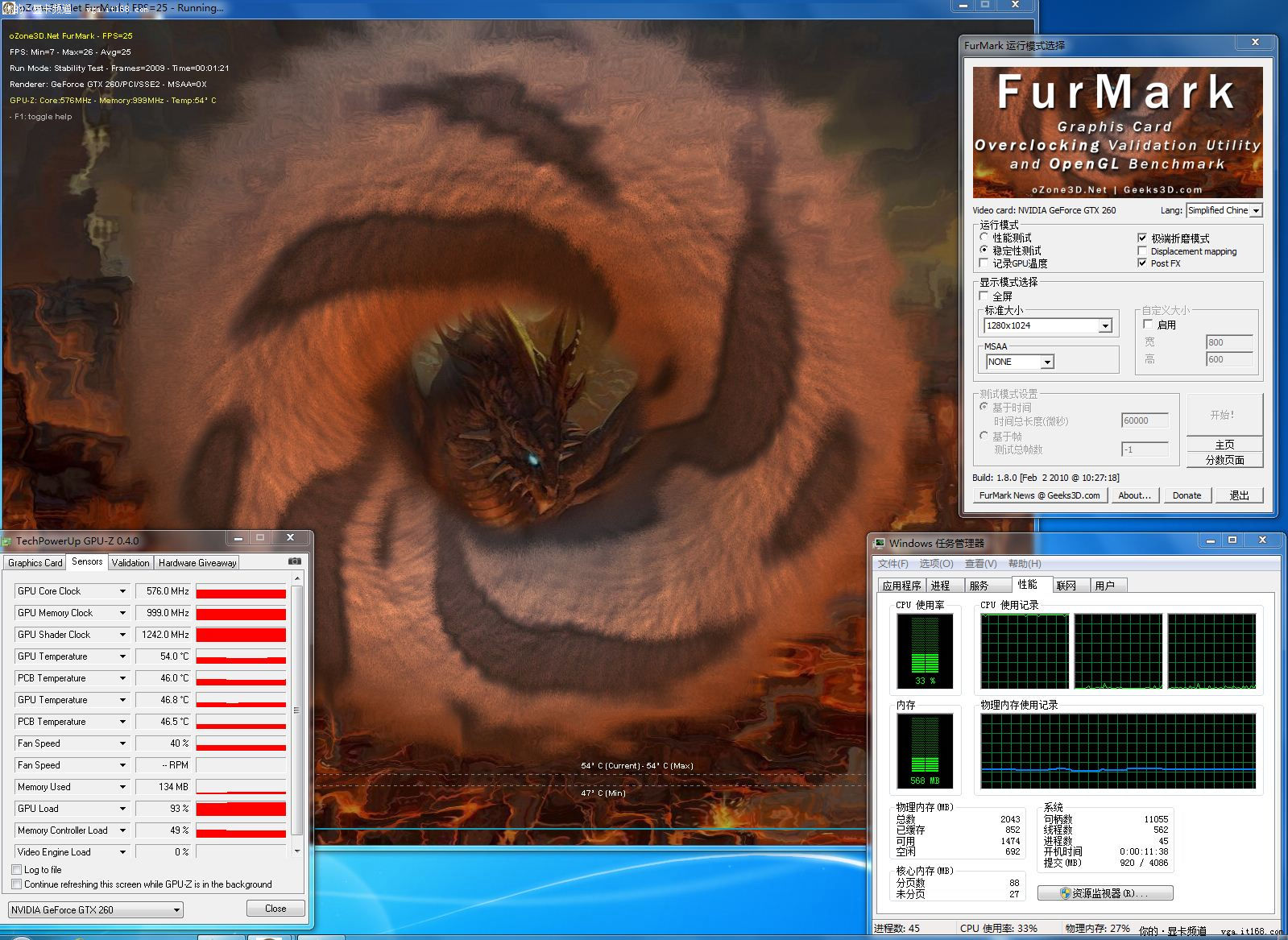
Task: Click CPU usage green meter
Action: [925, 651]
